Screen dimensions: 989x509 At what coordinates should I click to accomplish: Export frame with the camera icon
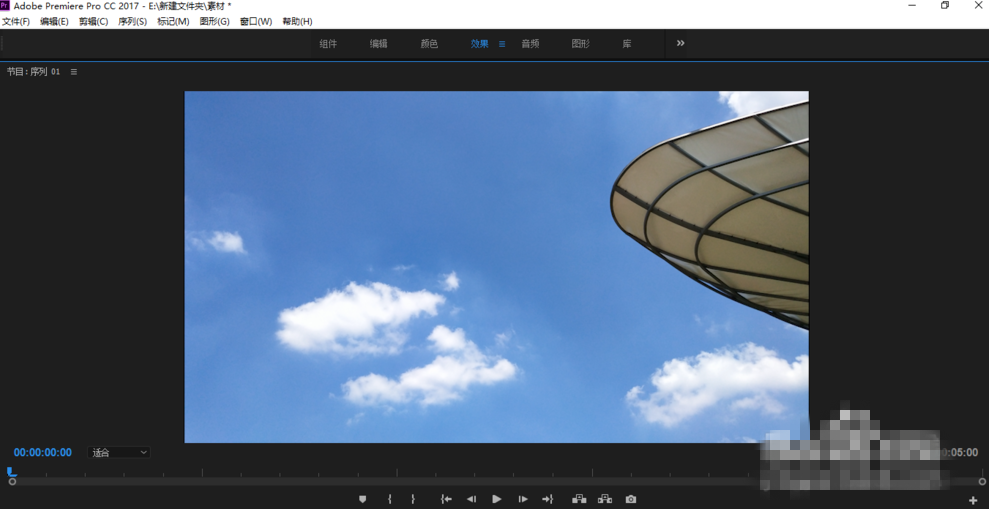[x=631, y=499]
